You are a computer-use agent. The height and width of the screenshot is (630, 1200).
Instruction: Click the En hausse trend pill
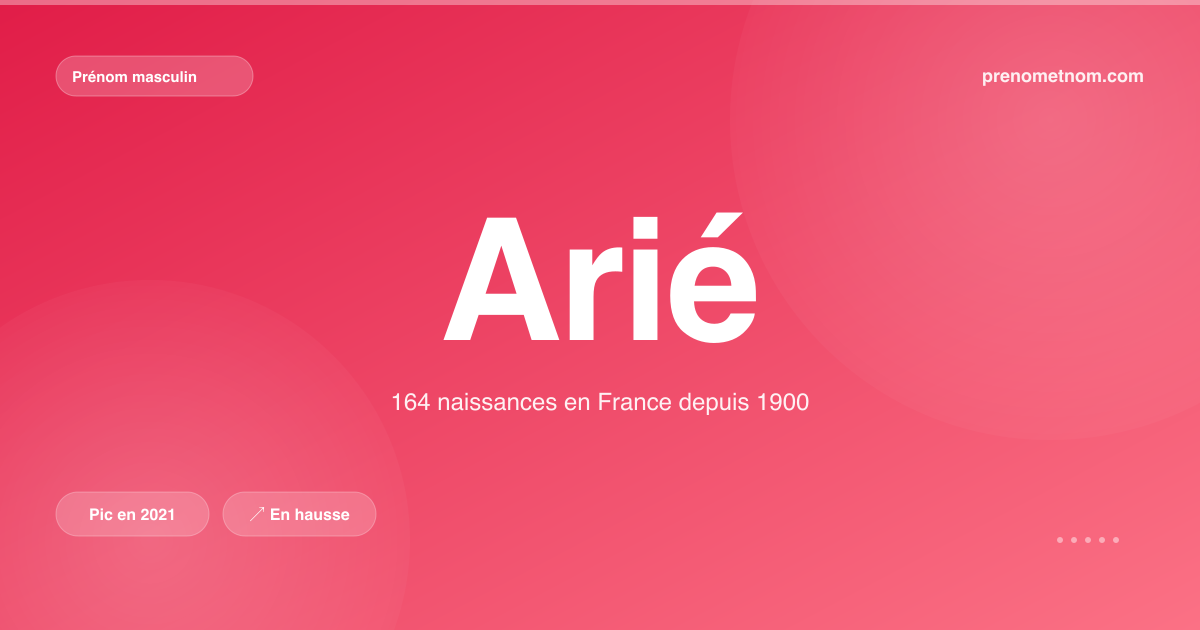coord(299,514)
